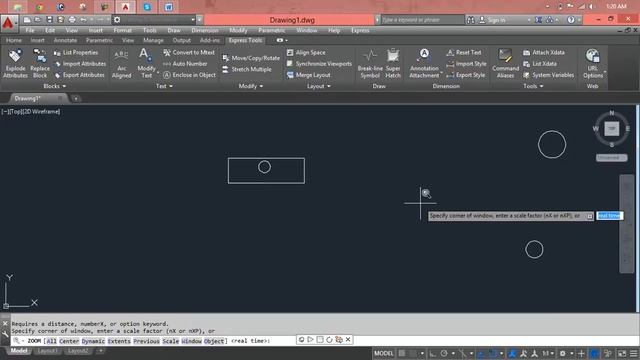Choose the All zoom option
The width and height of the screenshot is (640, 360).
(x=51, y=341)
